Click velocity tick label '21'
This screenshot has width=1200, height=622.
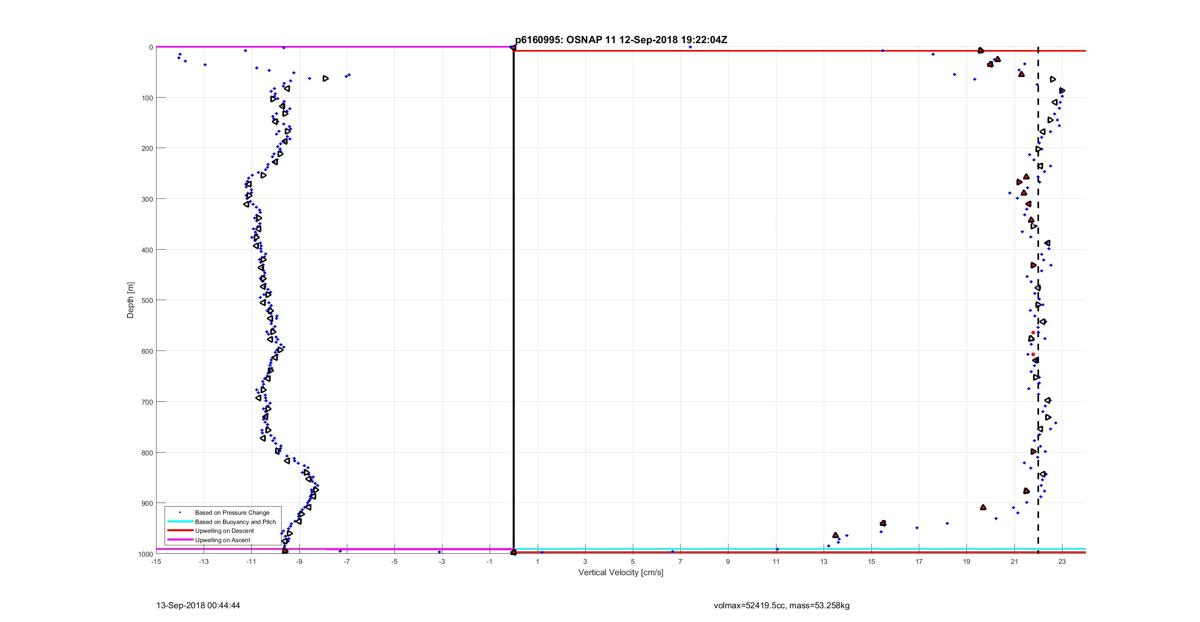[1014, 562]
